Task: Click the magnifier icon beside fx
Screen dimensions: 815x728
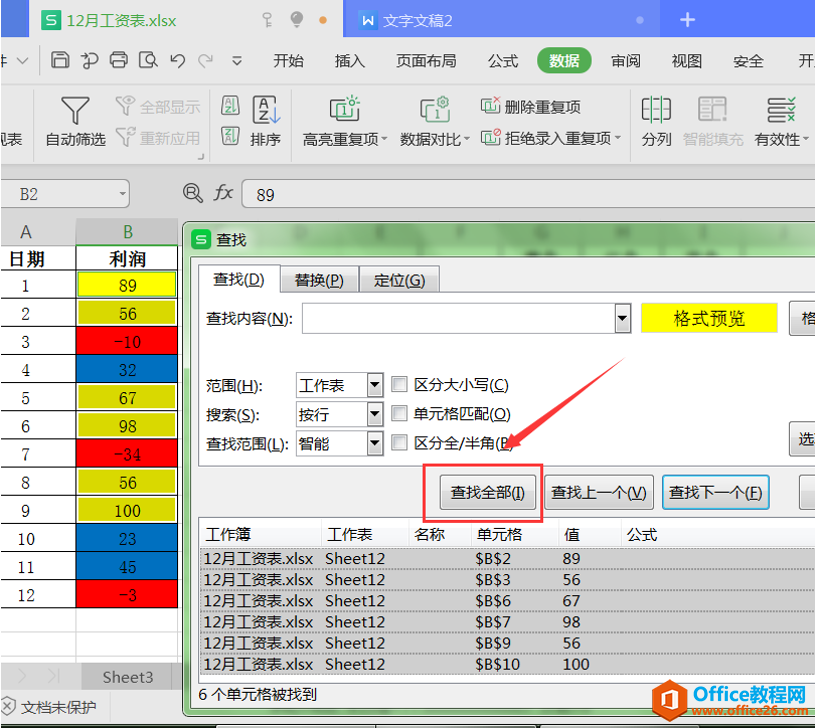Action: [x=193, y=193]
